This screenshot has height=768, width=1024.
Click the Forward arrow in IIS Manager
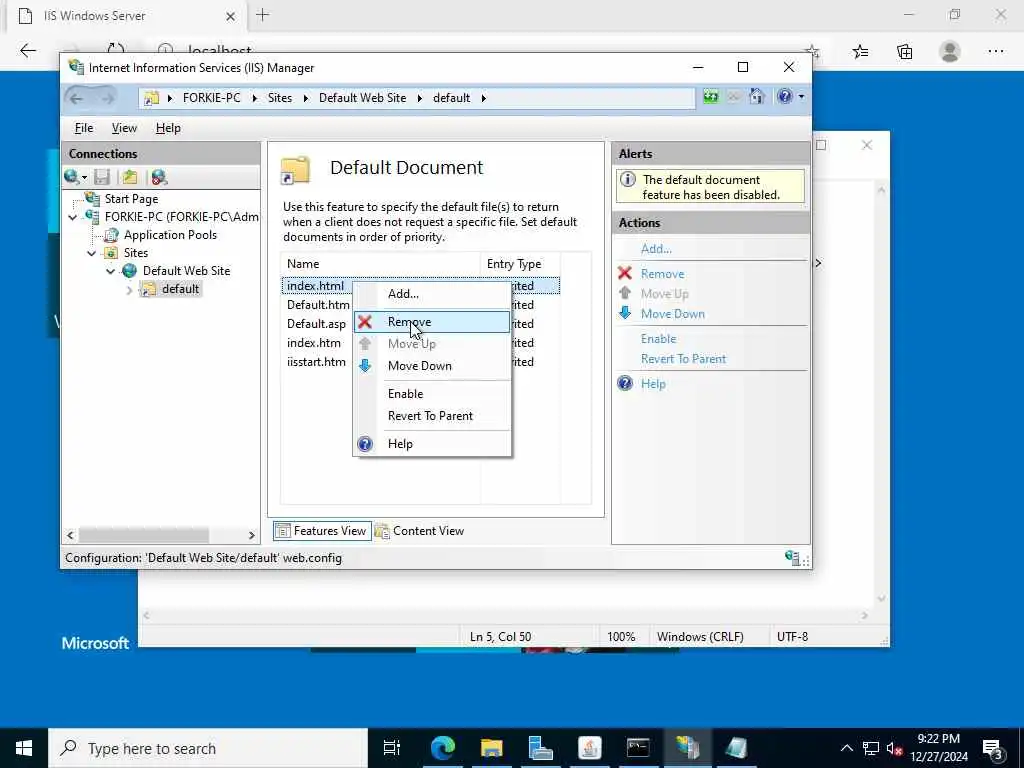click(108, 99)
